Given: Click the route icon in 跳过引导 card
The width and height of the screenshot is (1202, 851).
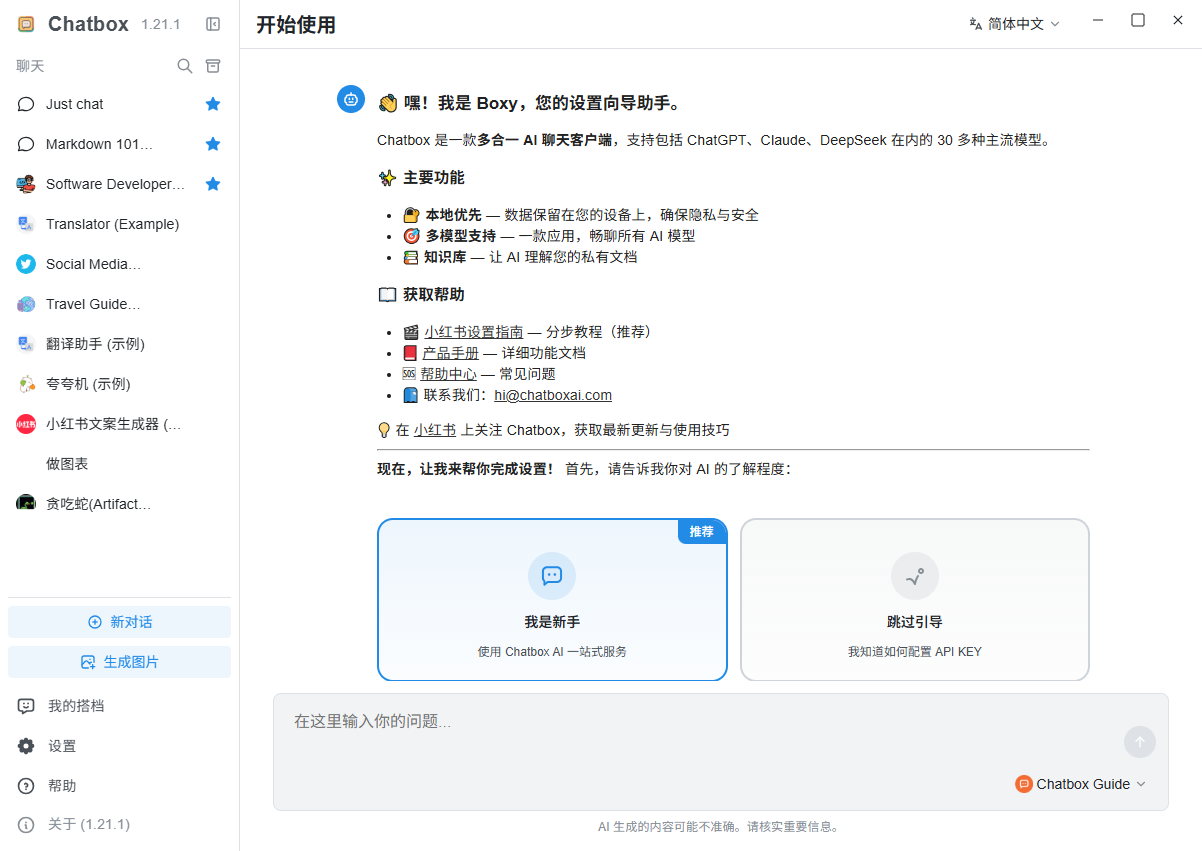Looking at the screenshot, I should 915,576.
